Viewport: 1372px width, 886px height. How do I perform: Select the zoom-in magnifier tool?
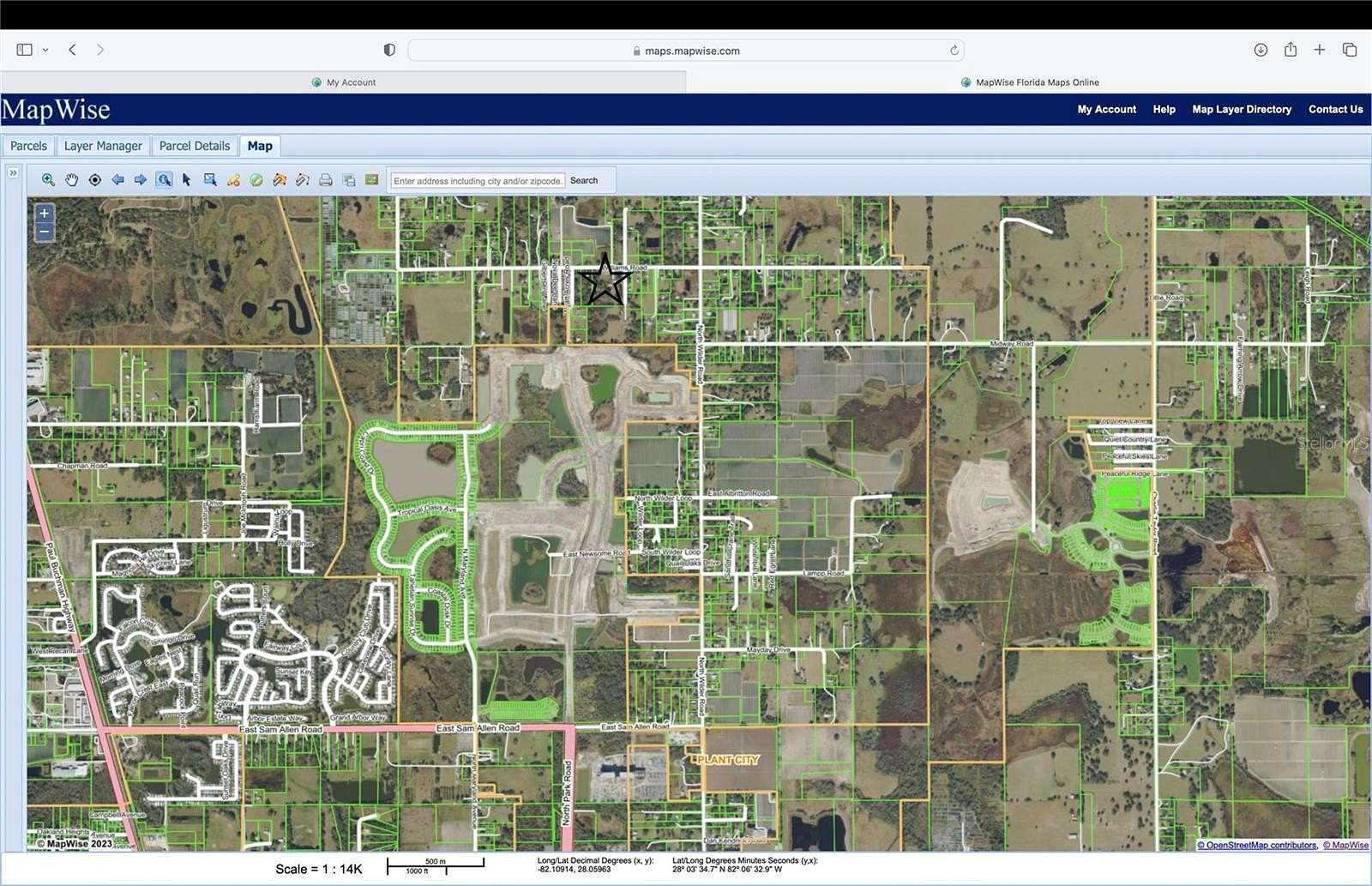(x=48, y=180)
